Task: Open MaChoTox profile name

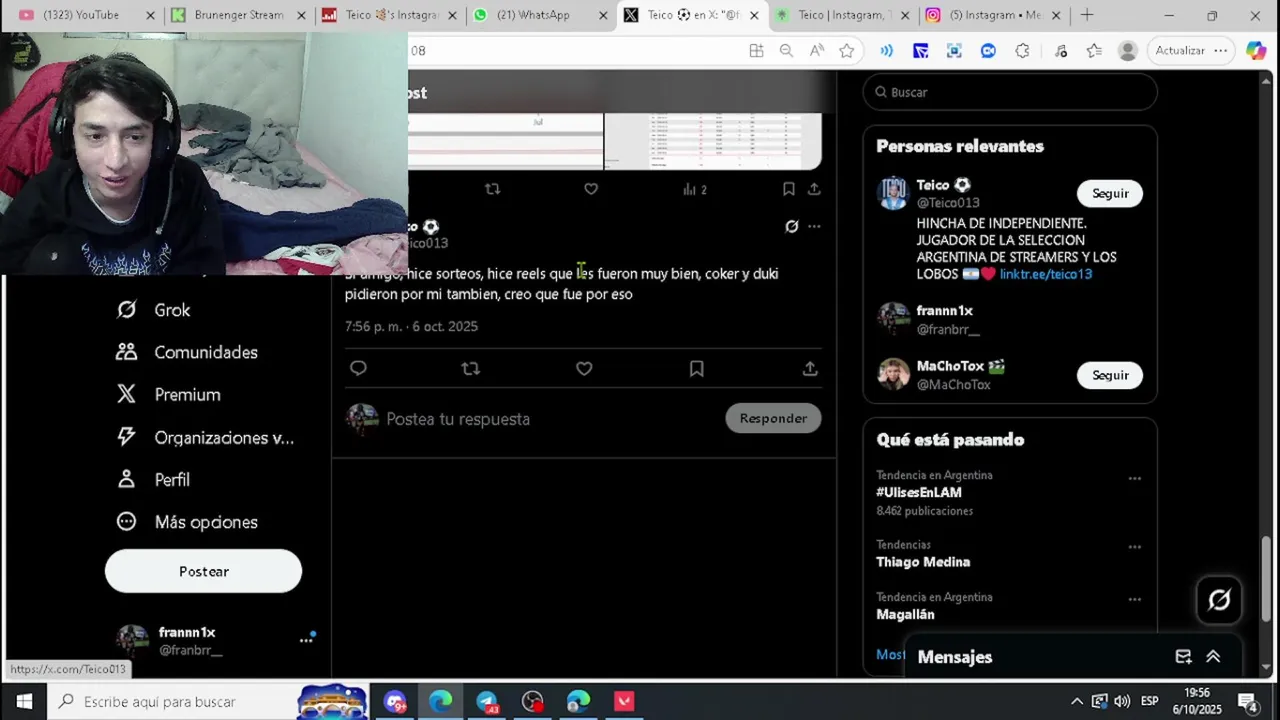Action: point(951,366)
